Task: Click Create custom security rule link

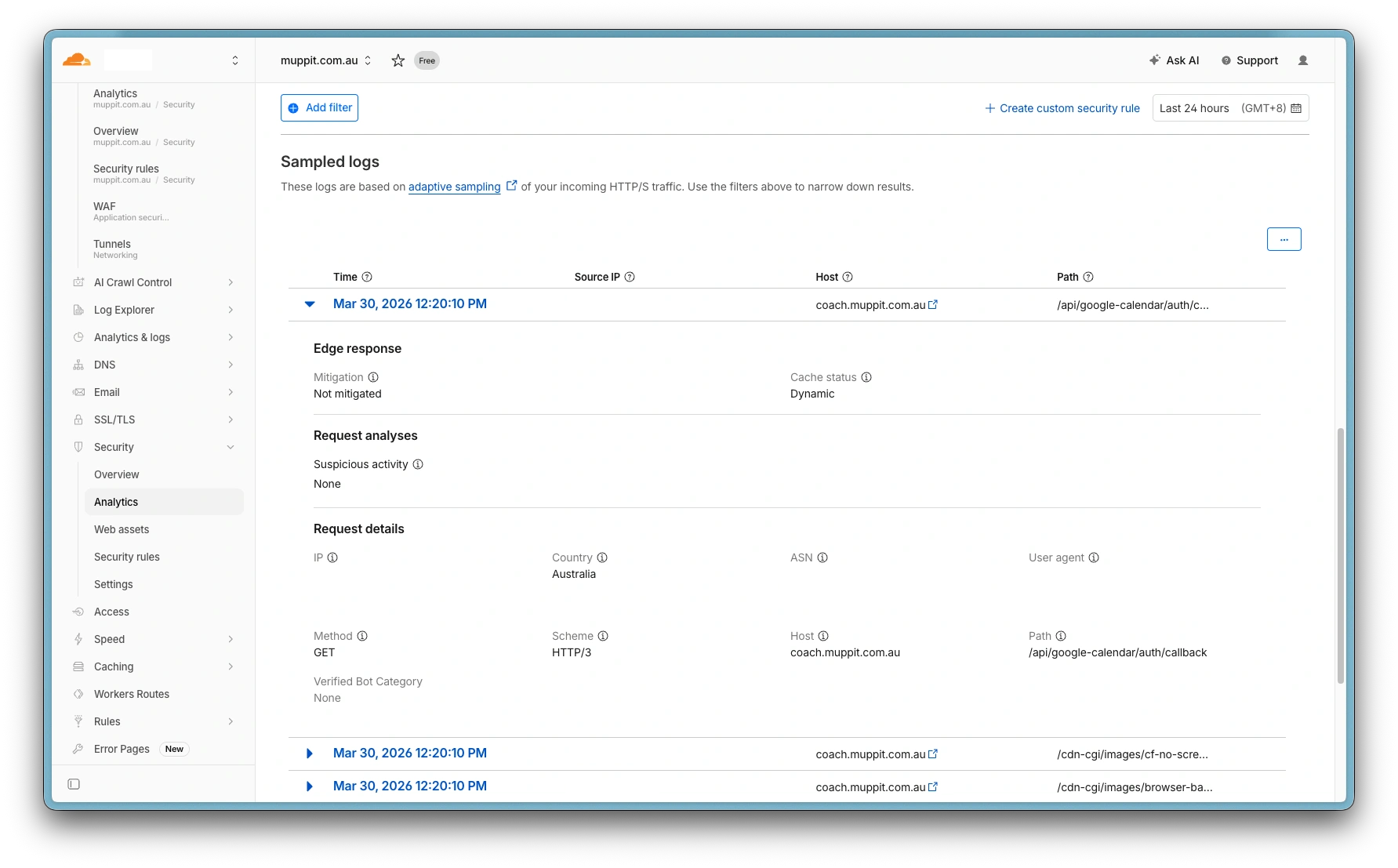Action: (1062, 108)
